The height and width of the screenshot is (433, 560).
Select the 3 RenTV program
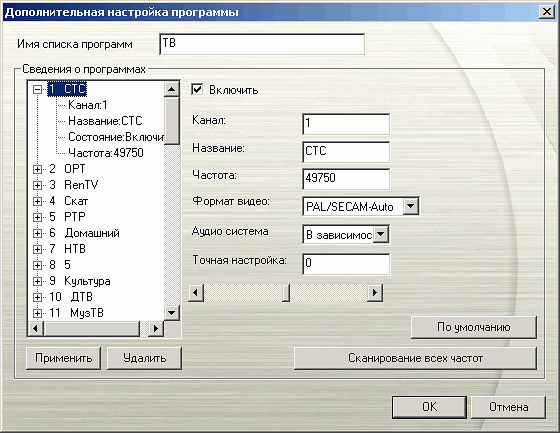[74, 185]
